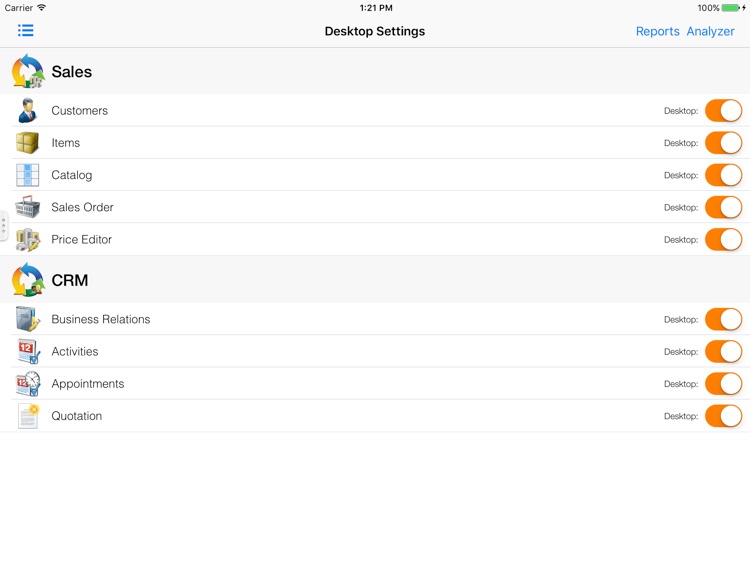The image size is (750, 563).
Task: Select the Appointments label
Action: (x=88, y=384)
